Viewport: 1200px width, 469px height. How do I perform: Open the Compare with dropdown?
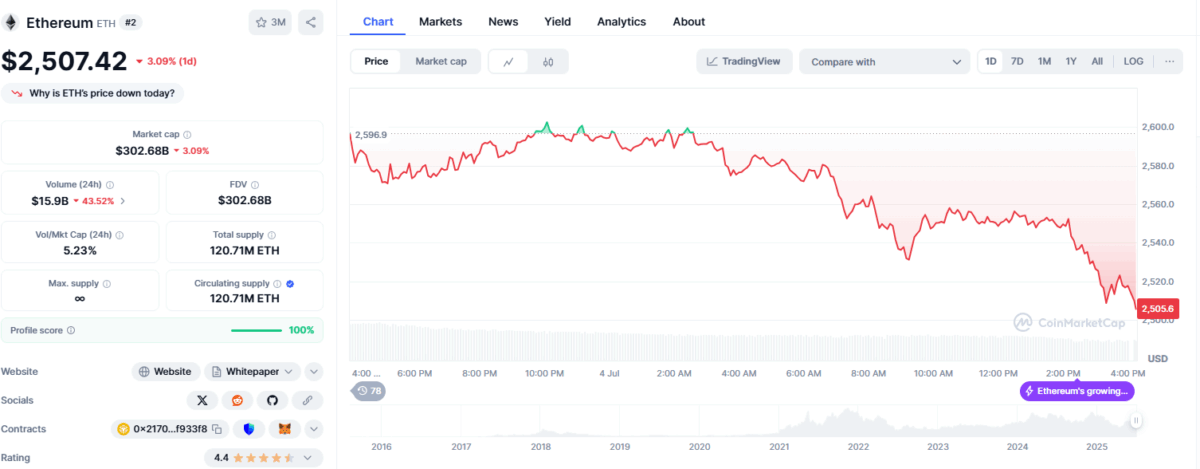[x=885, y=61]
